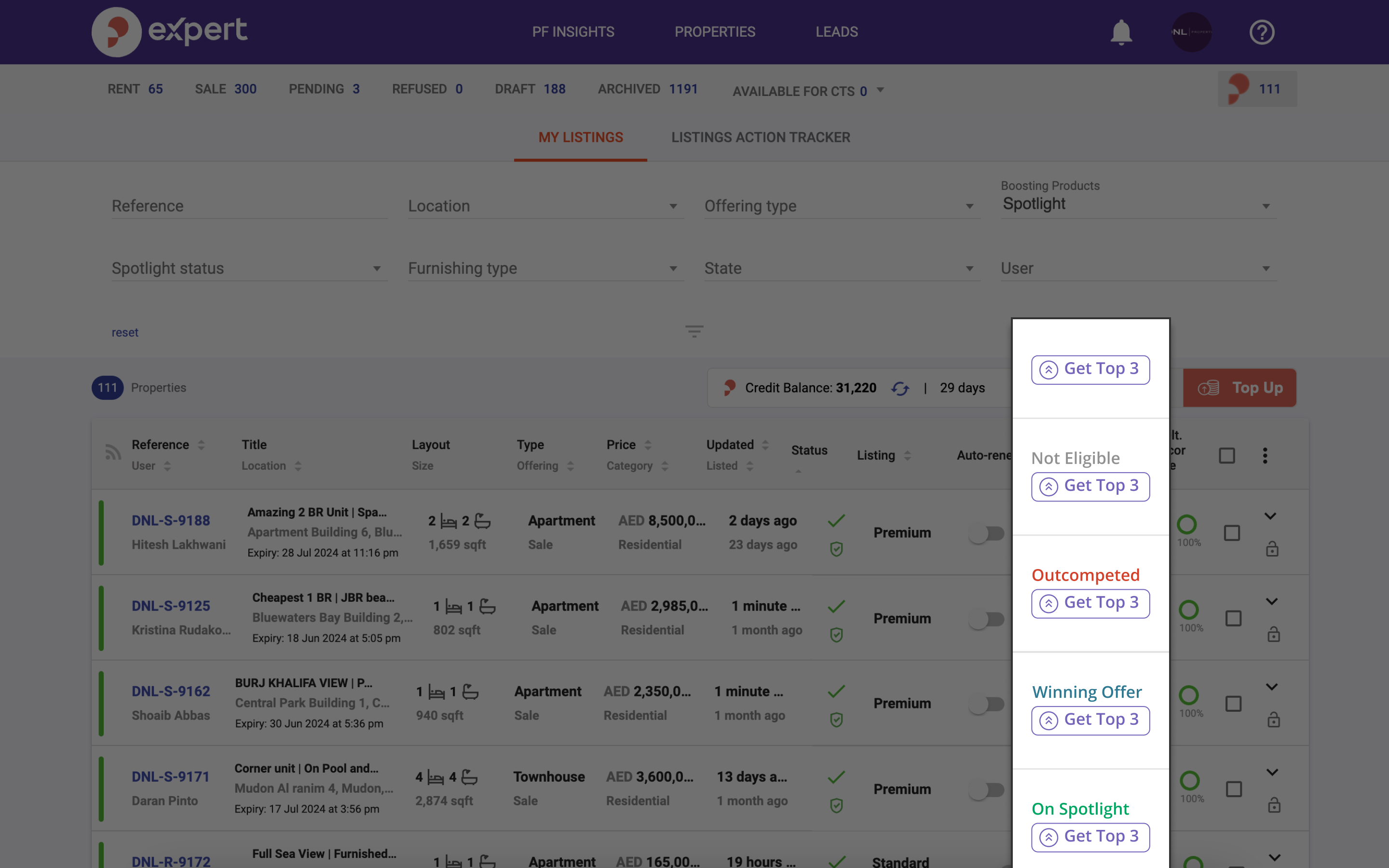Tick the select-all header checkbox

(1226, 456)
